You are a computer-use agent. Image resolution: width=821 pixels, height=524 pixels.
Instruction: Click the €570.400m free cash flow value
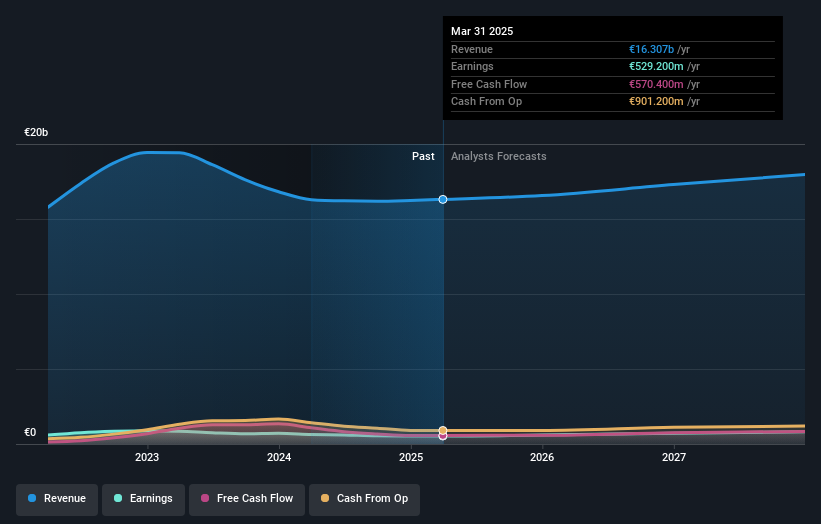(x=656, y=84)
